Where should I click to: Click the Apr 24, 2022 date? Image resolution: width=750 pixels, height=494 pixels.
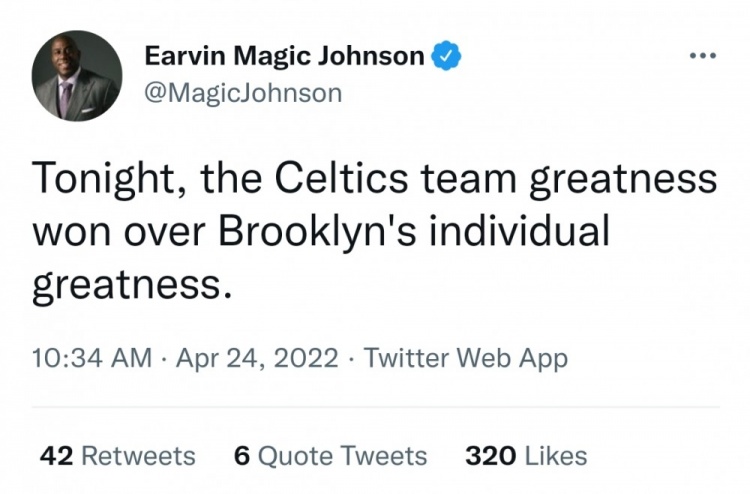point(257,358)
